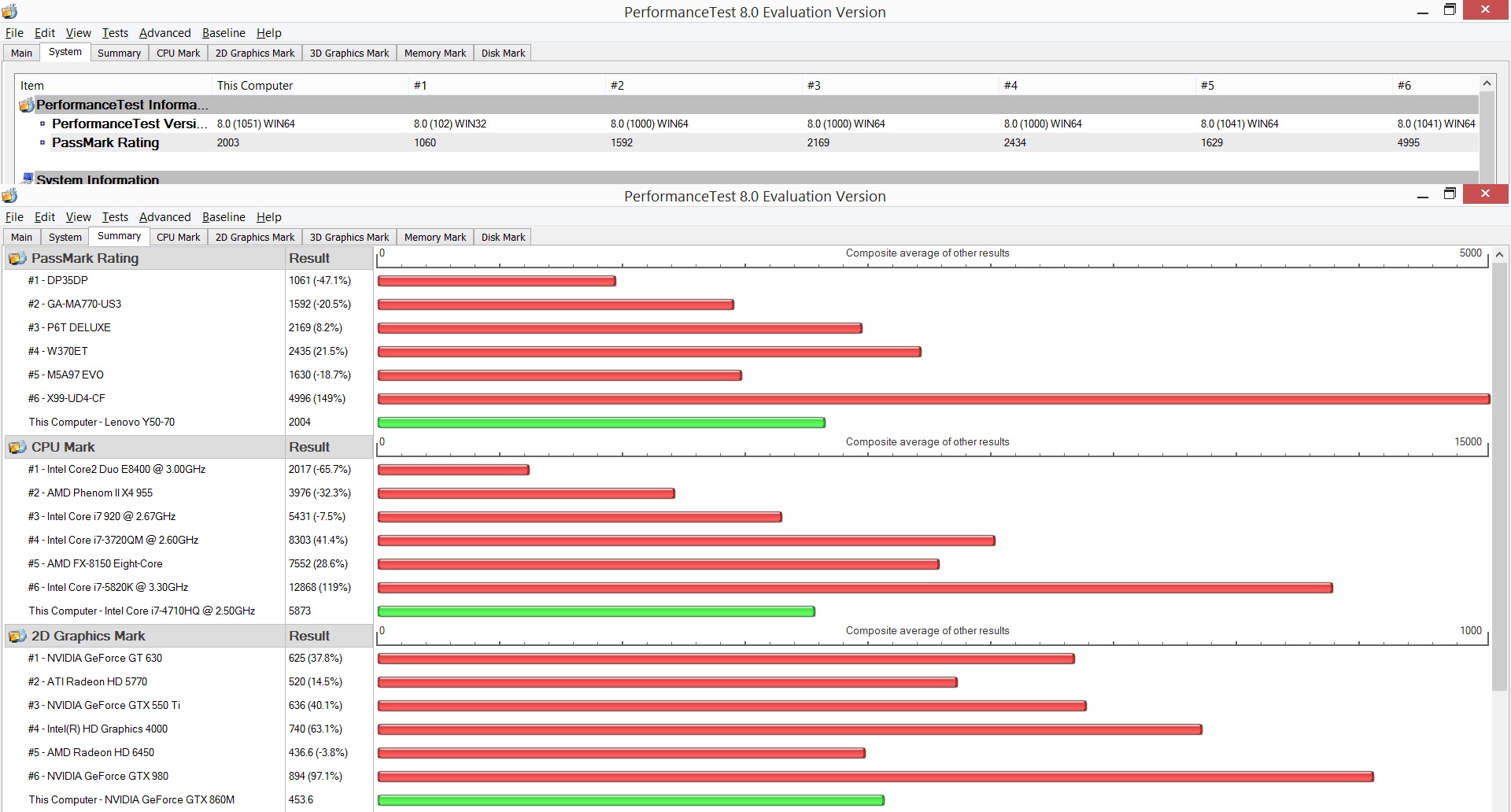Click the lower window's PerformanceTest app icon
The image size is (1511, 812).
[10, 195]
